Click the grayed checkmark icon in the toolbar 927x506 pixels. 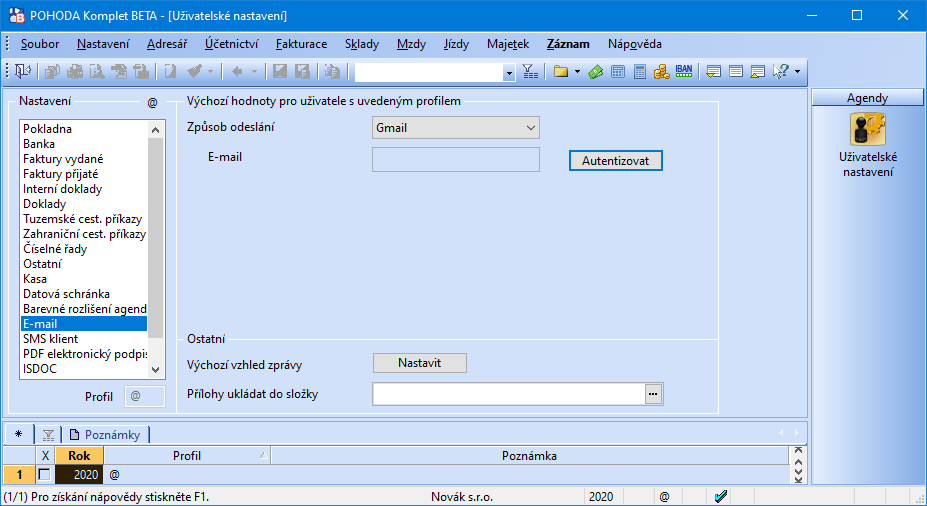(194, 72)
